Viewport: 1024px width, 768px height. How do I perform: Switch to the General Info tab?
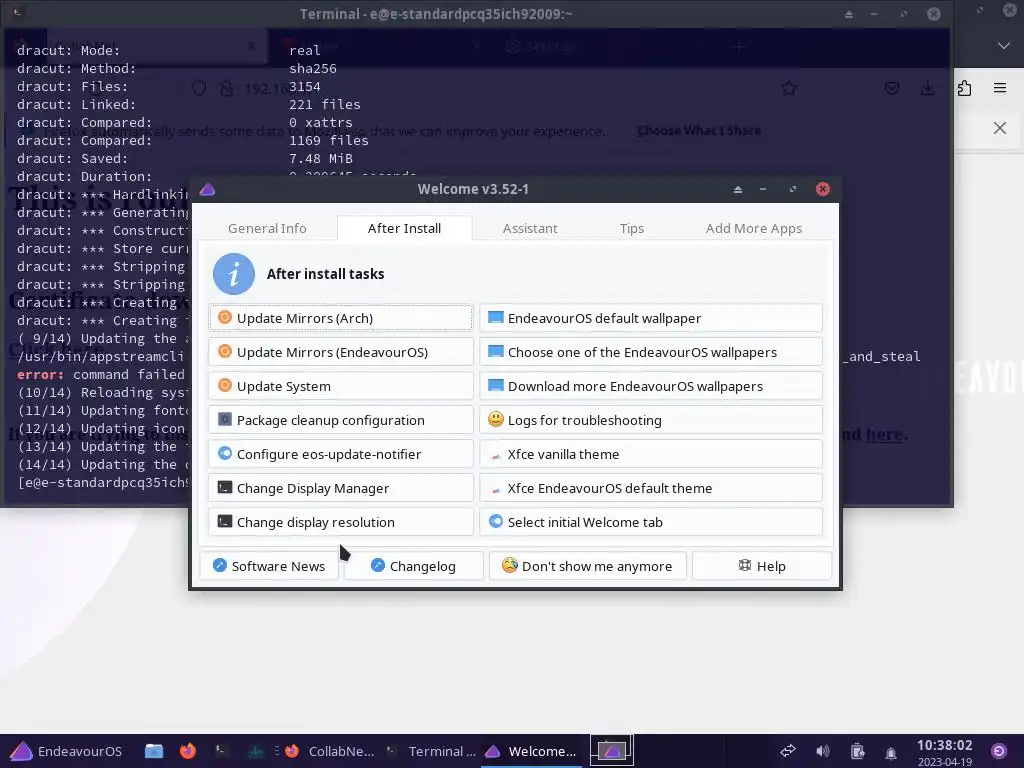click(267, 229)
